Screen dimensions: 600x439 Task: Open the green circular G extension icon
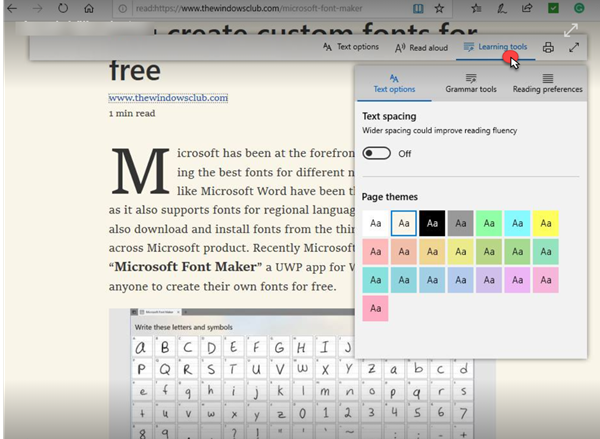(579, 8)
